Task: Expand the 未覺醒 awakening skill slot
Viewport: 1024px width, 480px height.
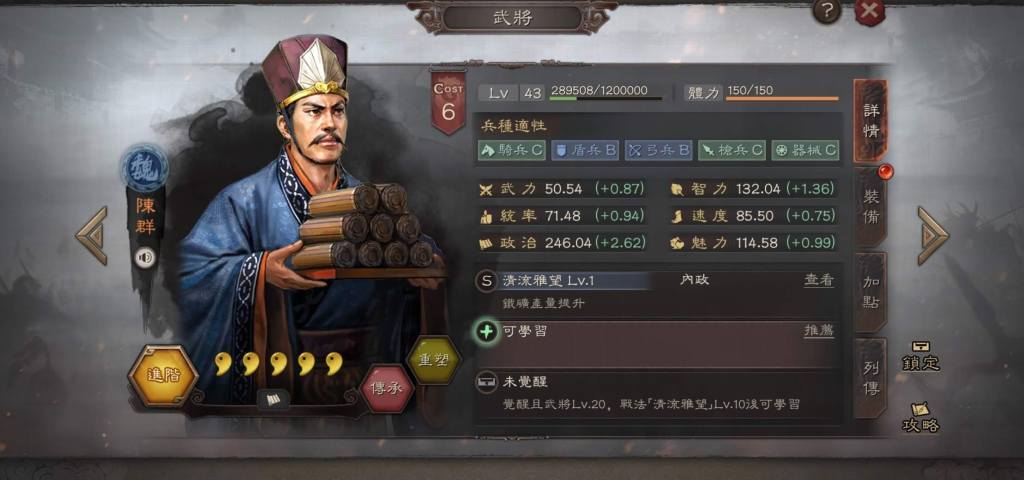Action: [x=658, y=393]
